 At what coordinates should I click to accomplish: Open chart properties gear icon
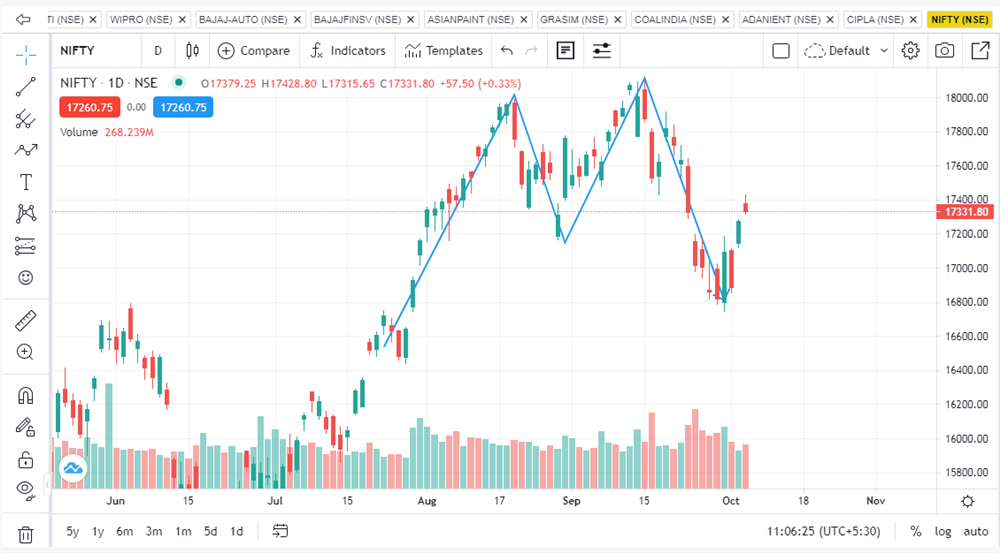pos(910,50)
